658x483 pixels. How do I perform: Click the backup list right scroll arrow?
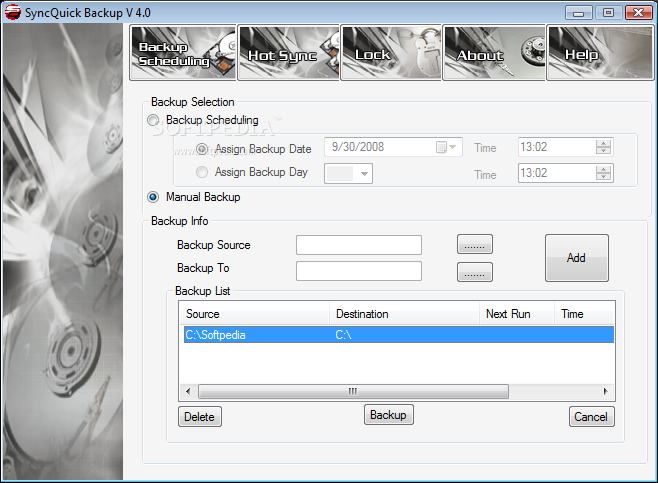pyautogui.click(x=606, y=392)
